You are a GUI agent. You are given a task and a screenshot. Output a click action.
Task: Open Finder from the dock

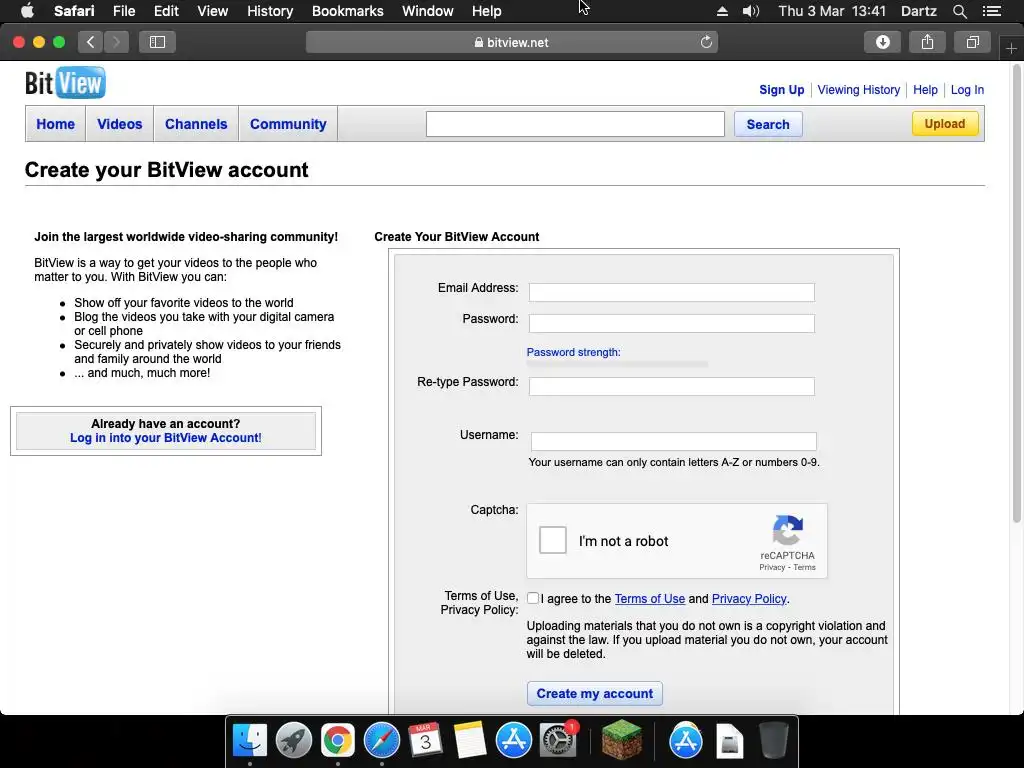point(250,741)
